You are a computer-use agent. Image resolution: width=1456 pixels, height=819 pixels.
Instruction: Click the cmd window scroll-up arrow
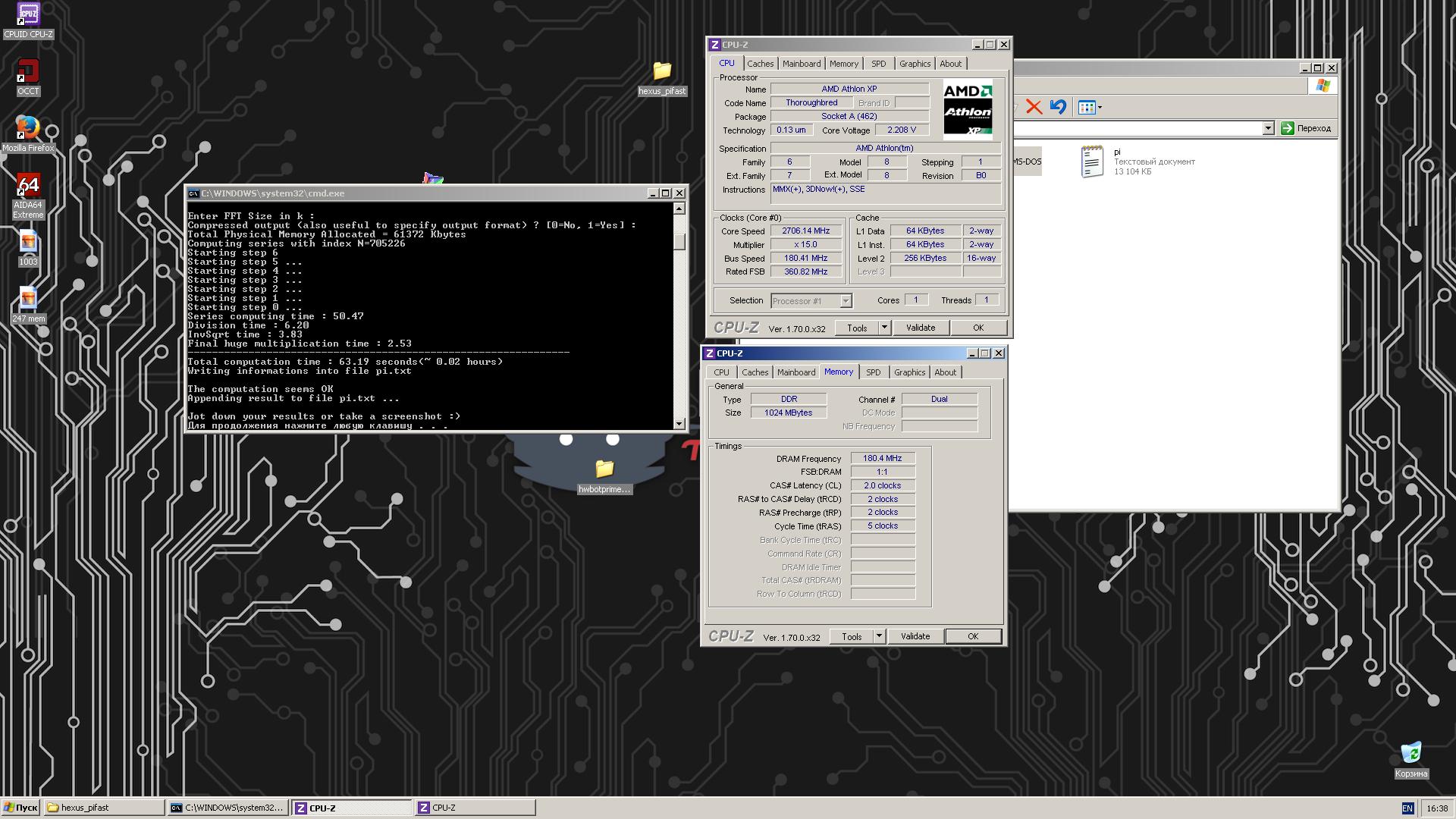679,209
